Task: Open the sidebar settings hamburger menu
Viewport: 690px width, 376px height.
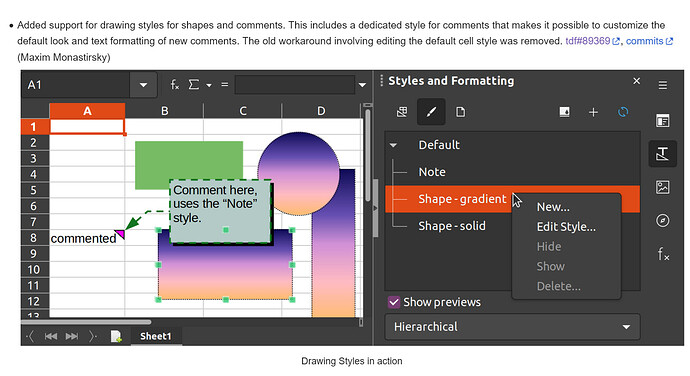Action: (x=663, y=85)
